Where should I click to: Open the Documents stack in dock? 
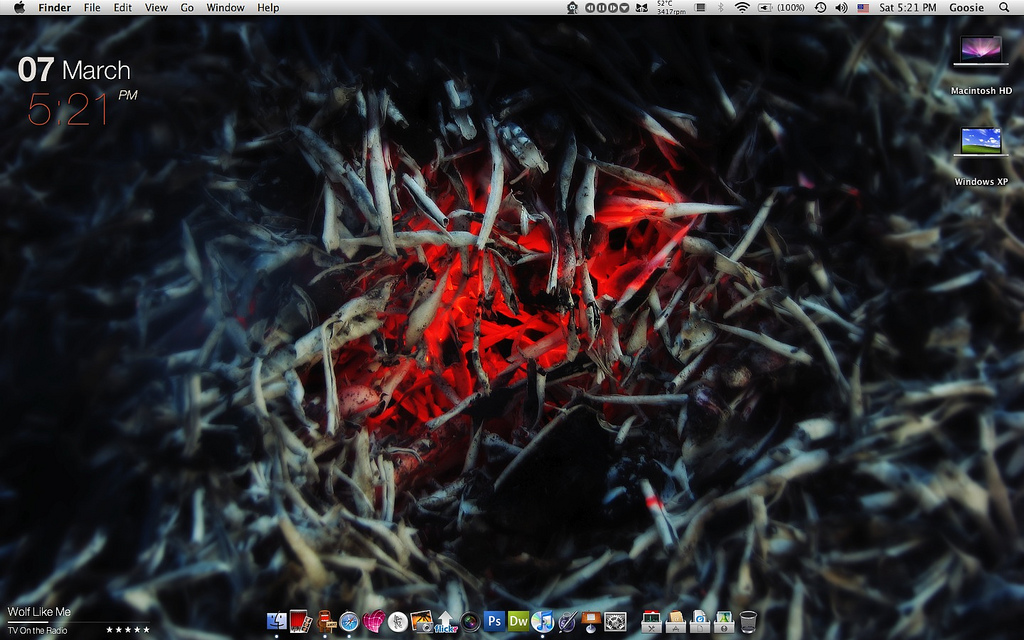coord(699,621)
